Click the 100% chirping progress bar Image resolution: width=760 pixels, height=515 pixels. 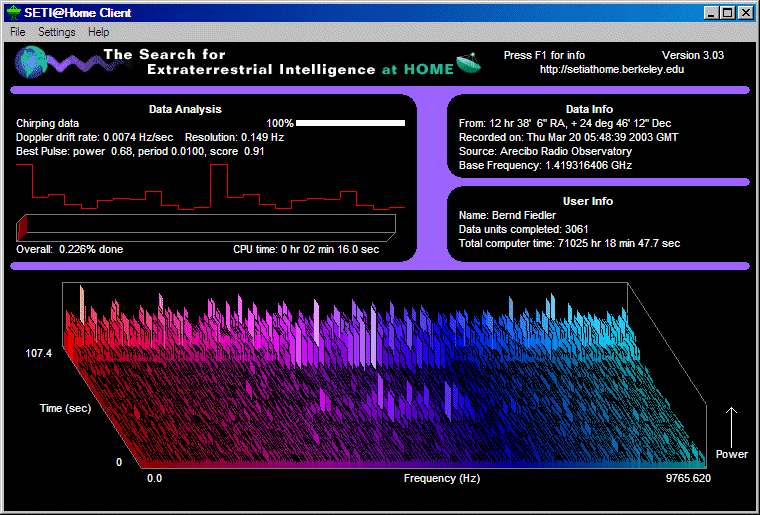[x=350, y=124]
